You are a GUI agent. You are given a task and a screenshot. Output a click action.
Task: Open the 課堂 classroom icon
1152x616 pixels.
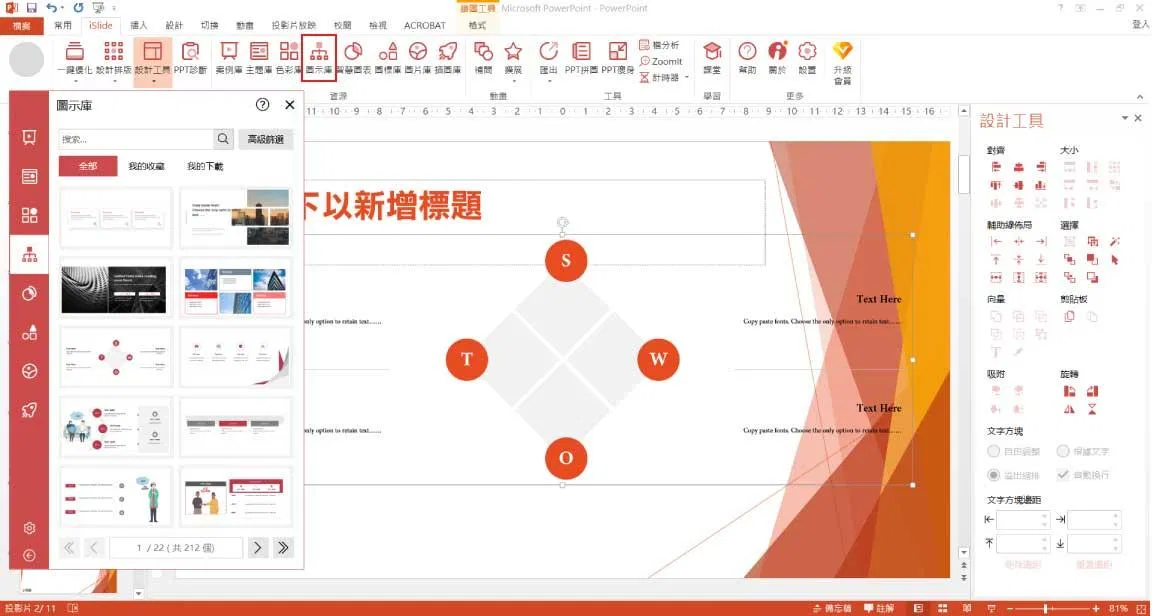[x=712, y=58]
